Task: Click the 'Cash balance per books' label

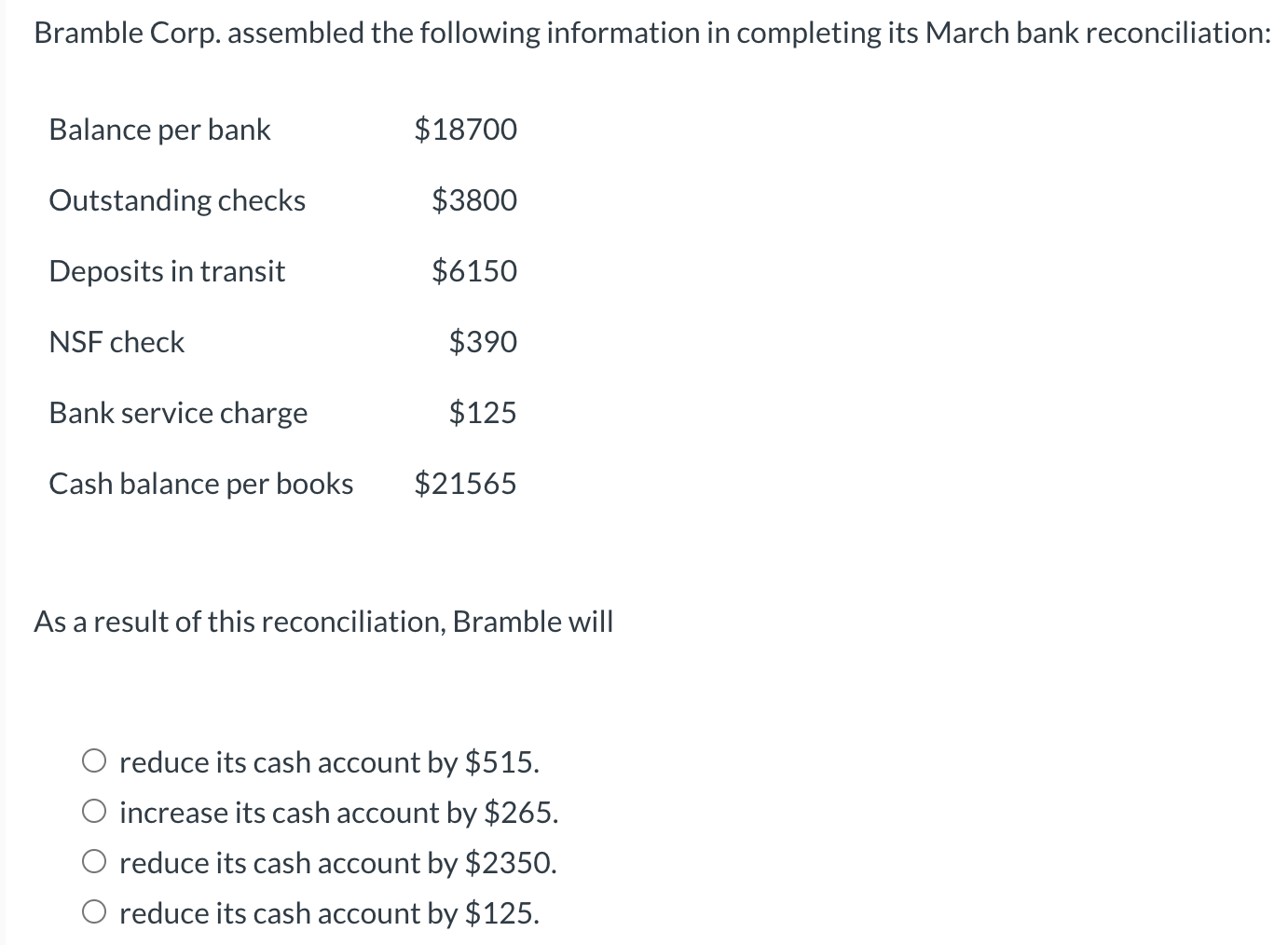Action: [x=201, y=485]
